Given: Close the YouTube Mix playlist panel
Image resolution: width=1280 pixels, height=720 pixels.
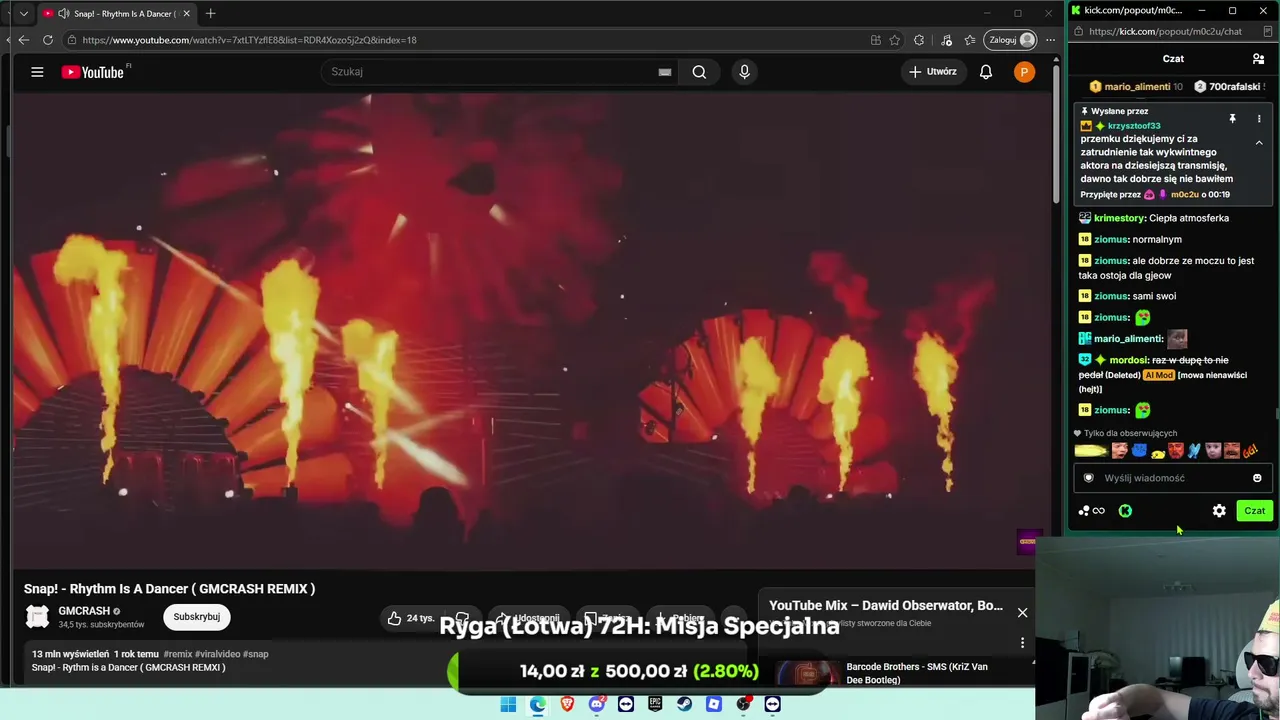Looking at the screenshot, I should point(1022,612).
